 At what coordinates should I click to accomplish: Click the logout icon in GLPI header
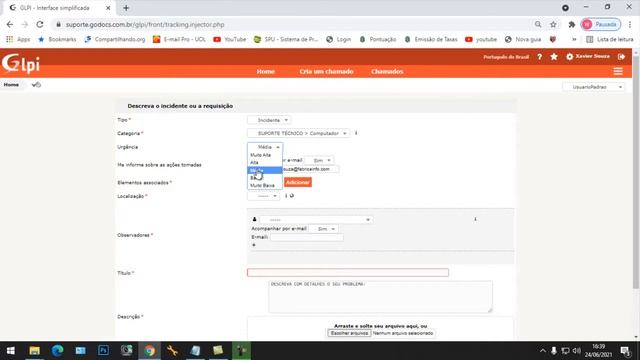(621, 57)
